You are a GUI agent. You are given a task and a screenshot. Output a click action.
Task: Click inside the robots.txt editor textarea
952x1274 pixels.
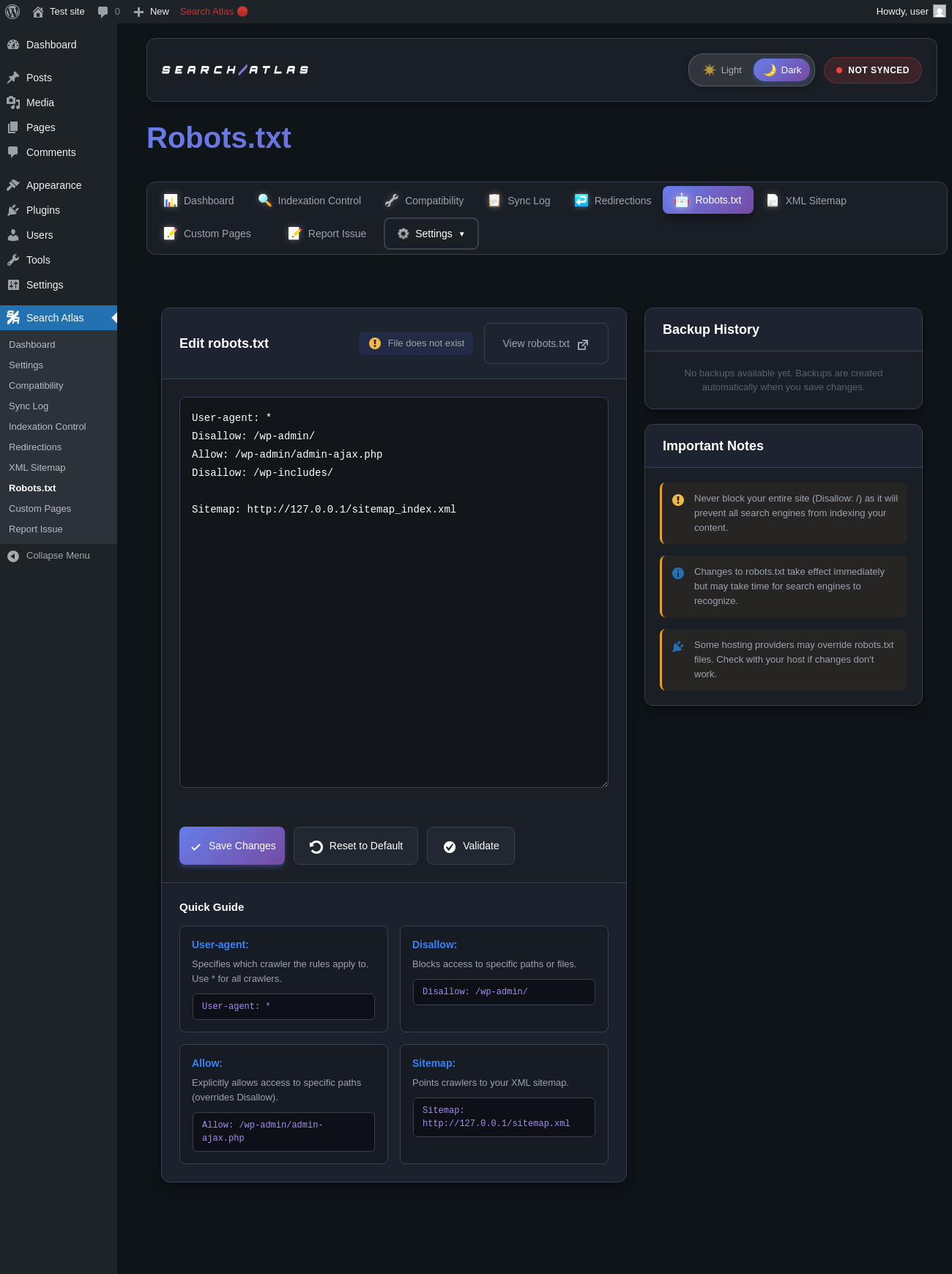pyautogui.click(x=394, y=592)
